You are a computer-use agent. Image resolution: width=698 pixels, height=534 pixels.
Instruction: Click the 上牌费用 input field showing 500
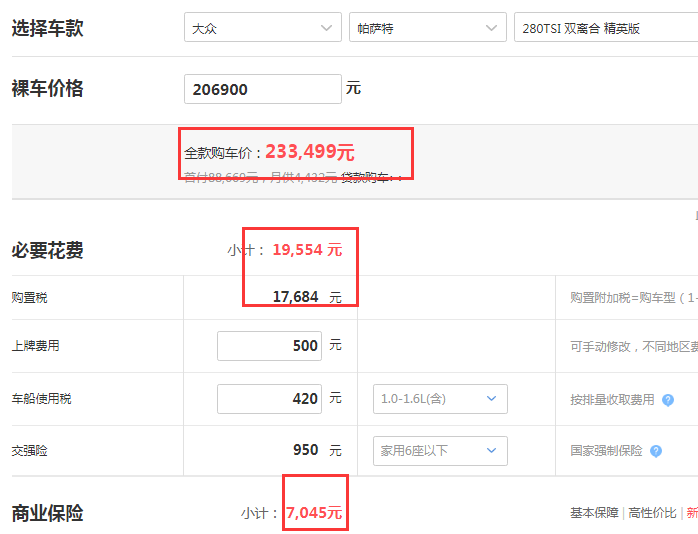click(x=269, y=346)
